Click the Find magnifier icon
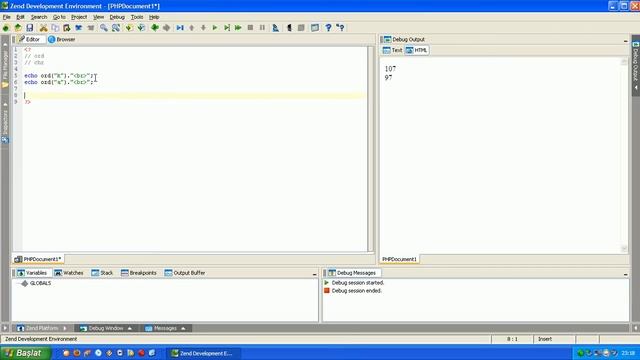Viewport: 640px width, 360px height. (x=104, y=28)
